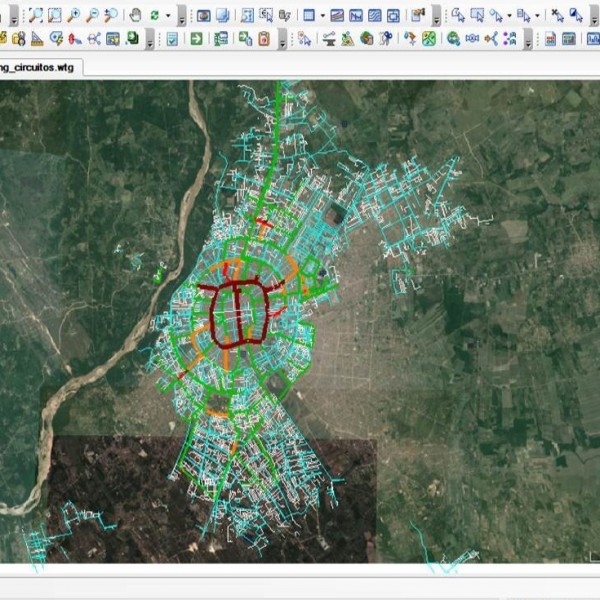Click the dark window panel icon near the far right
This screenshot has width=600, height=600.
pos(569,39)
